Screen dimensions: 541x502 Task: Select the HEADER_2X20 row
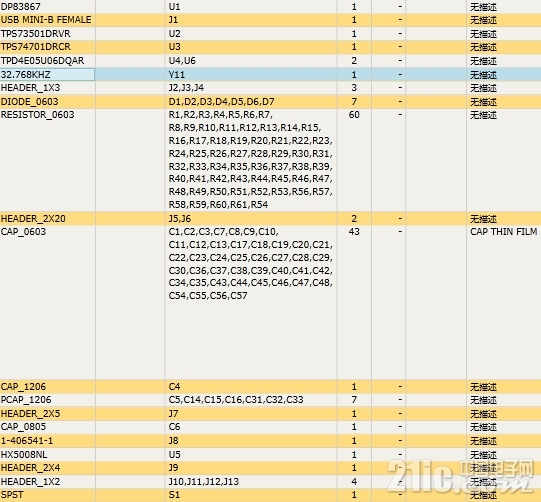tap(270, 218)
